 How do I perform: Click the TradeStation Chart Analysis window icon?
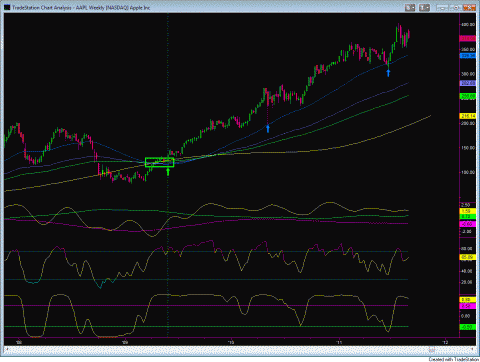pyautogui.click(x=7, y=7)
